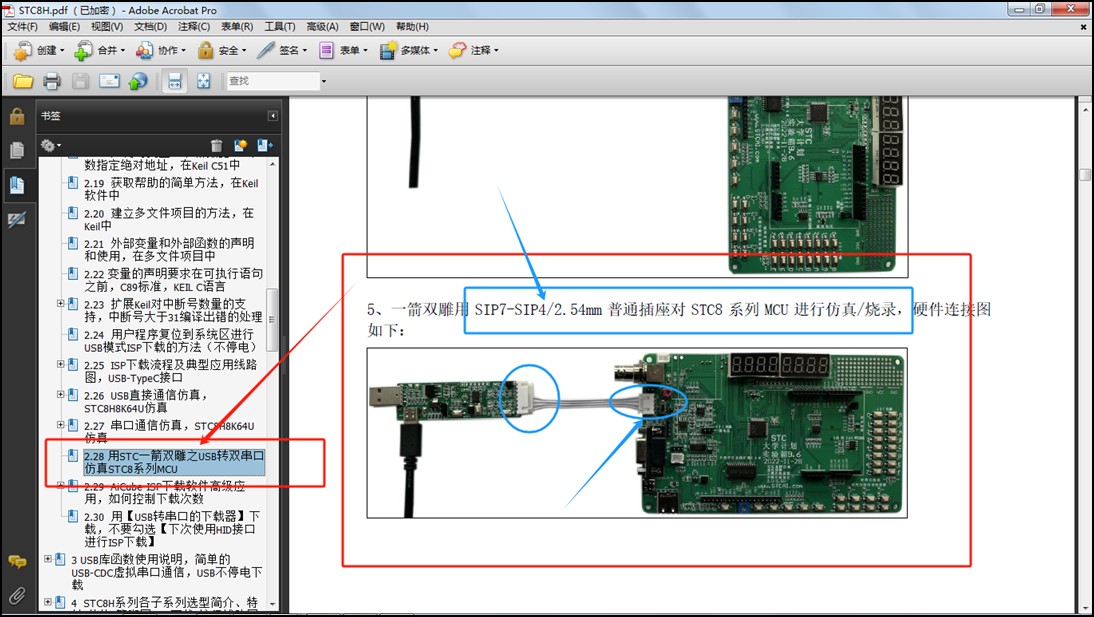Open the 表单 (Forms) toolbar dropdown

pyautogui.click(x=343, y=50)
